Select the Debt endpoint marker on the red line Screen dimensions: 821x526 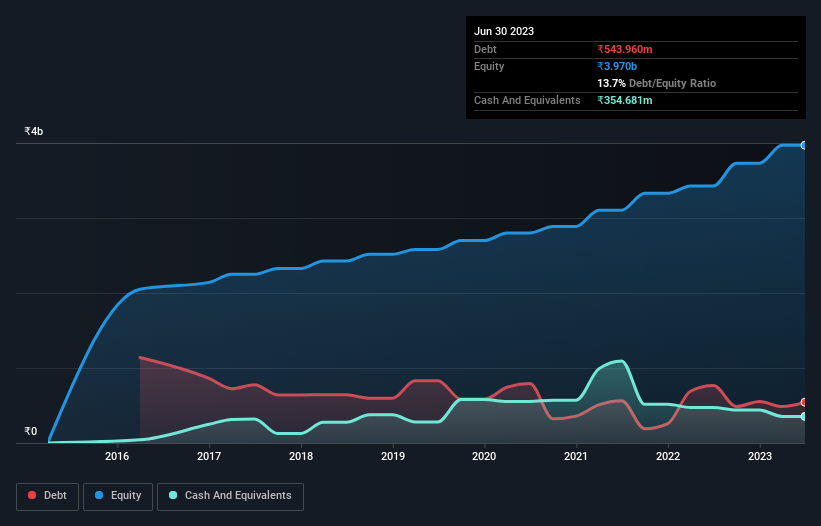click(804, 402)
